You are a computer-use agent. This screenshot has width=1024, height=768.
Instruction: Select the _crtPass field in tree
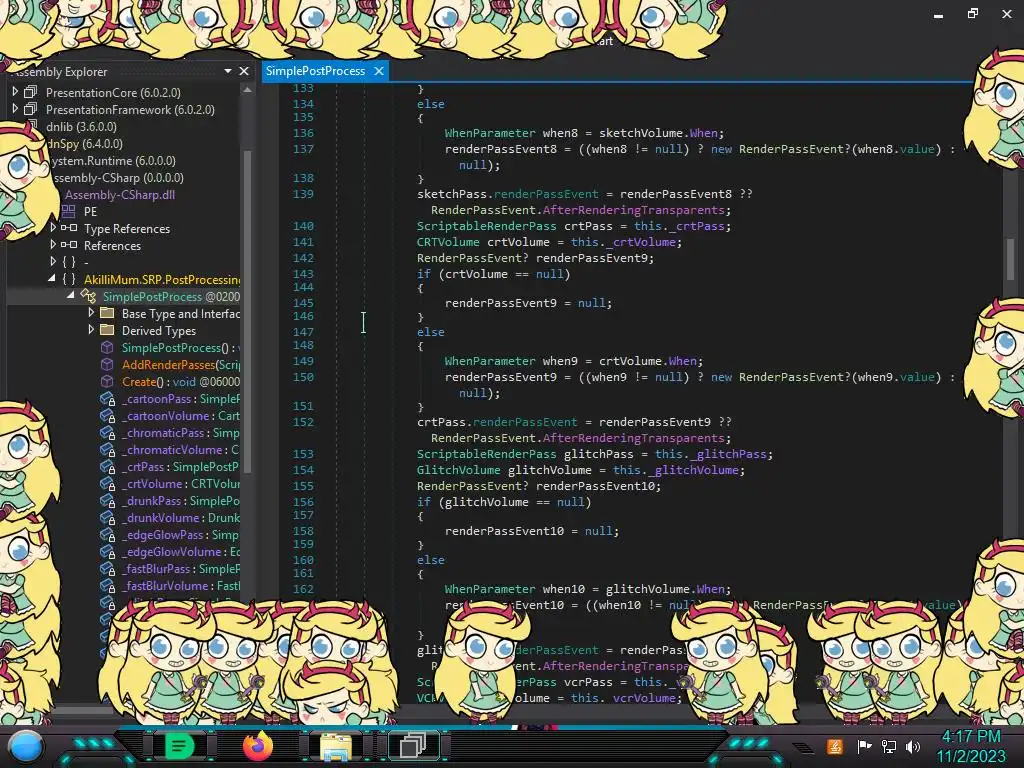coord(180,466)
